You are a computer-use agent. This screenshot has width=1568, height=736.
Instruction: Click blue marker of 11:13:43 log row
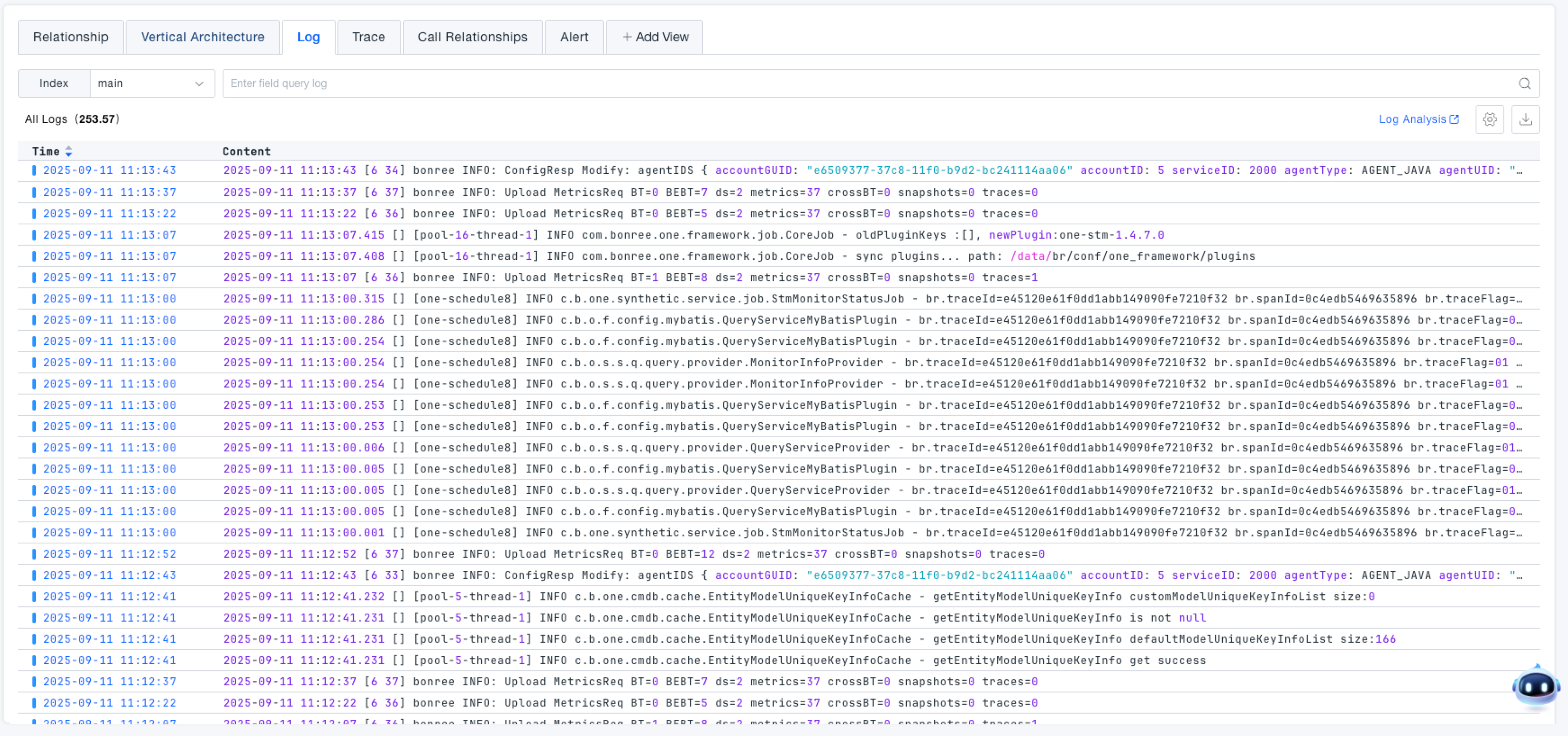tap(34, 171)
